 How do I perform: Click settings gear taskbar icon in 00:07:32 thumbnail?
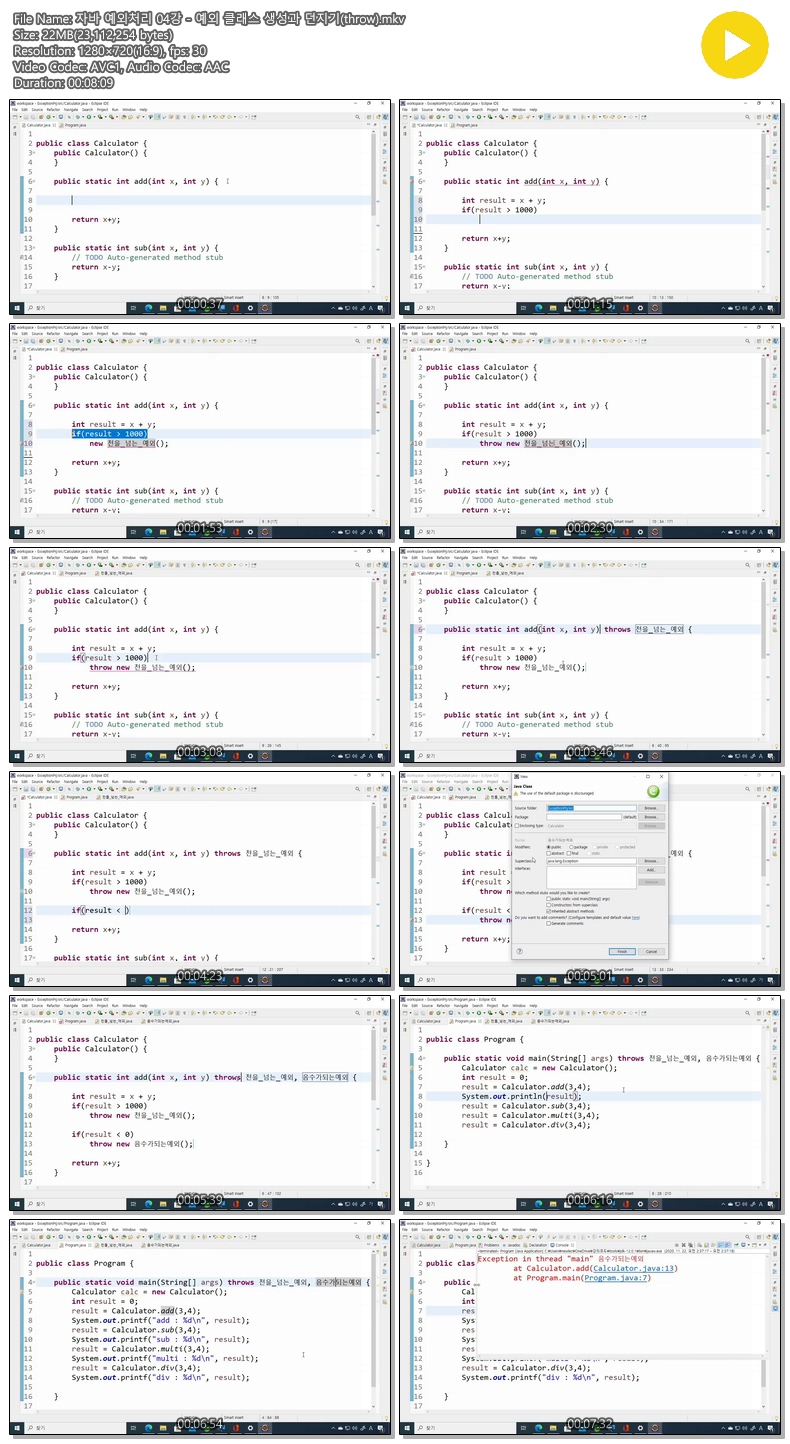tap(640, 1428)
